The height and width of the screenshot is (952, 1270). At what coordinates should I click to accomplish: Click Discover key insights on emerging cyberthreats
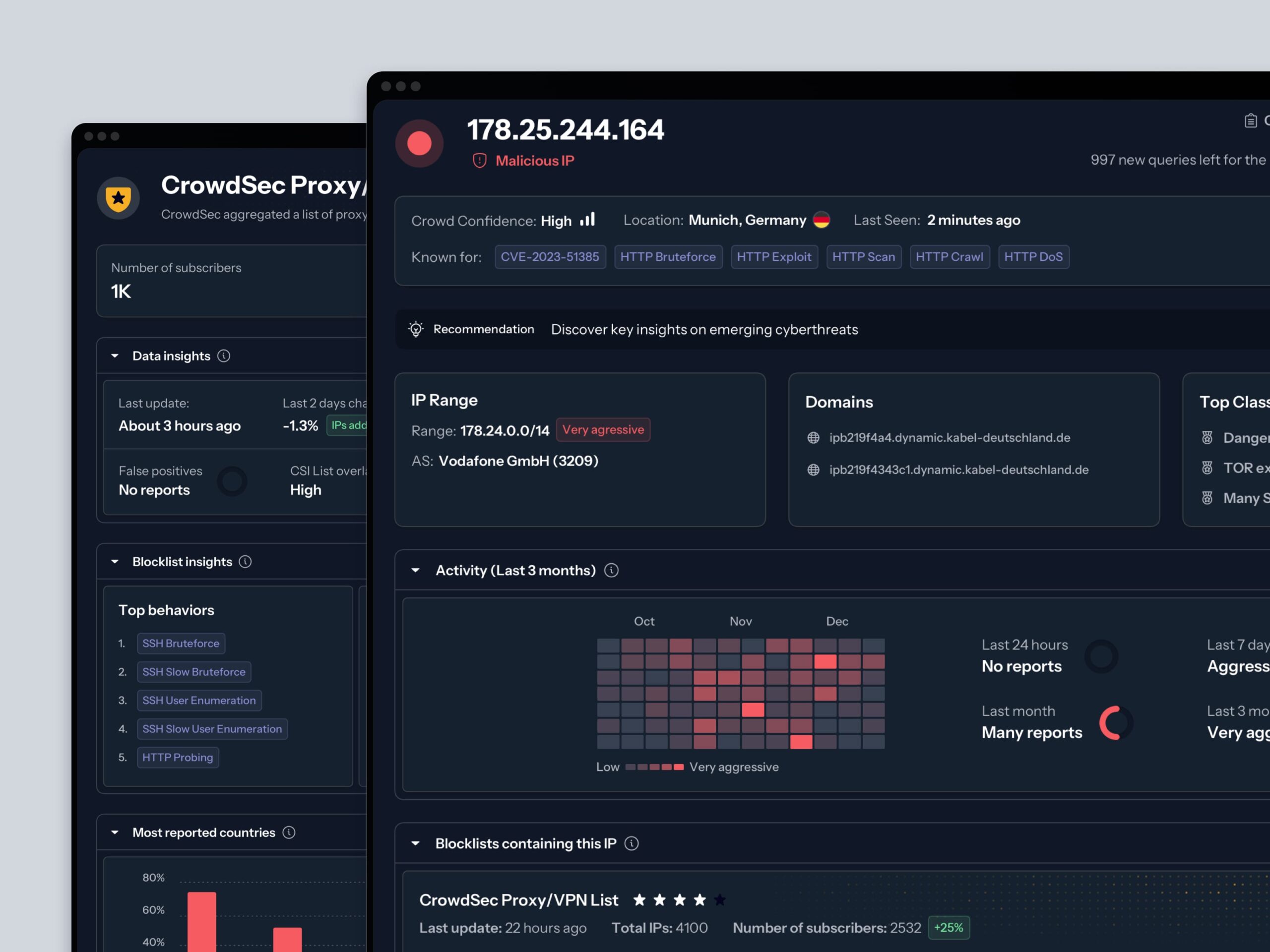click(x=704, y=330)
